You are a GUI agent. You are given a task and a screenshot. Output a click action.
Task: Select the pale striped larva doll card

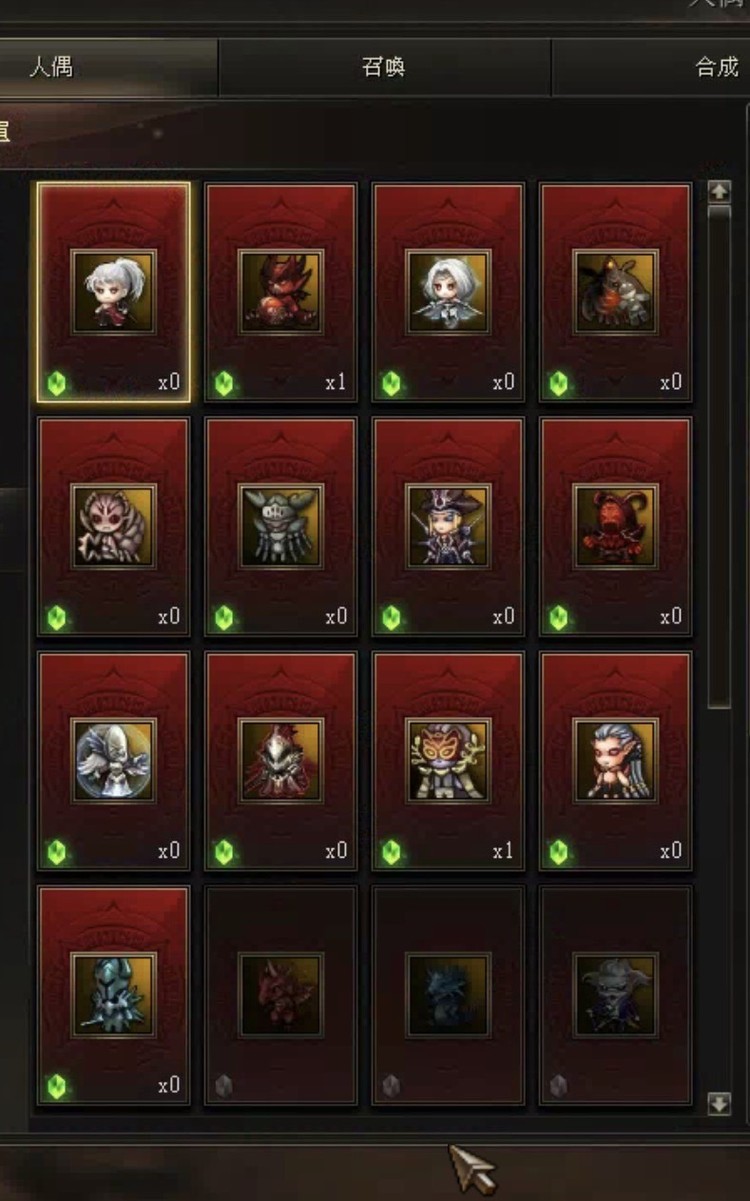pos(113,526)
